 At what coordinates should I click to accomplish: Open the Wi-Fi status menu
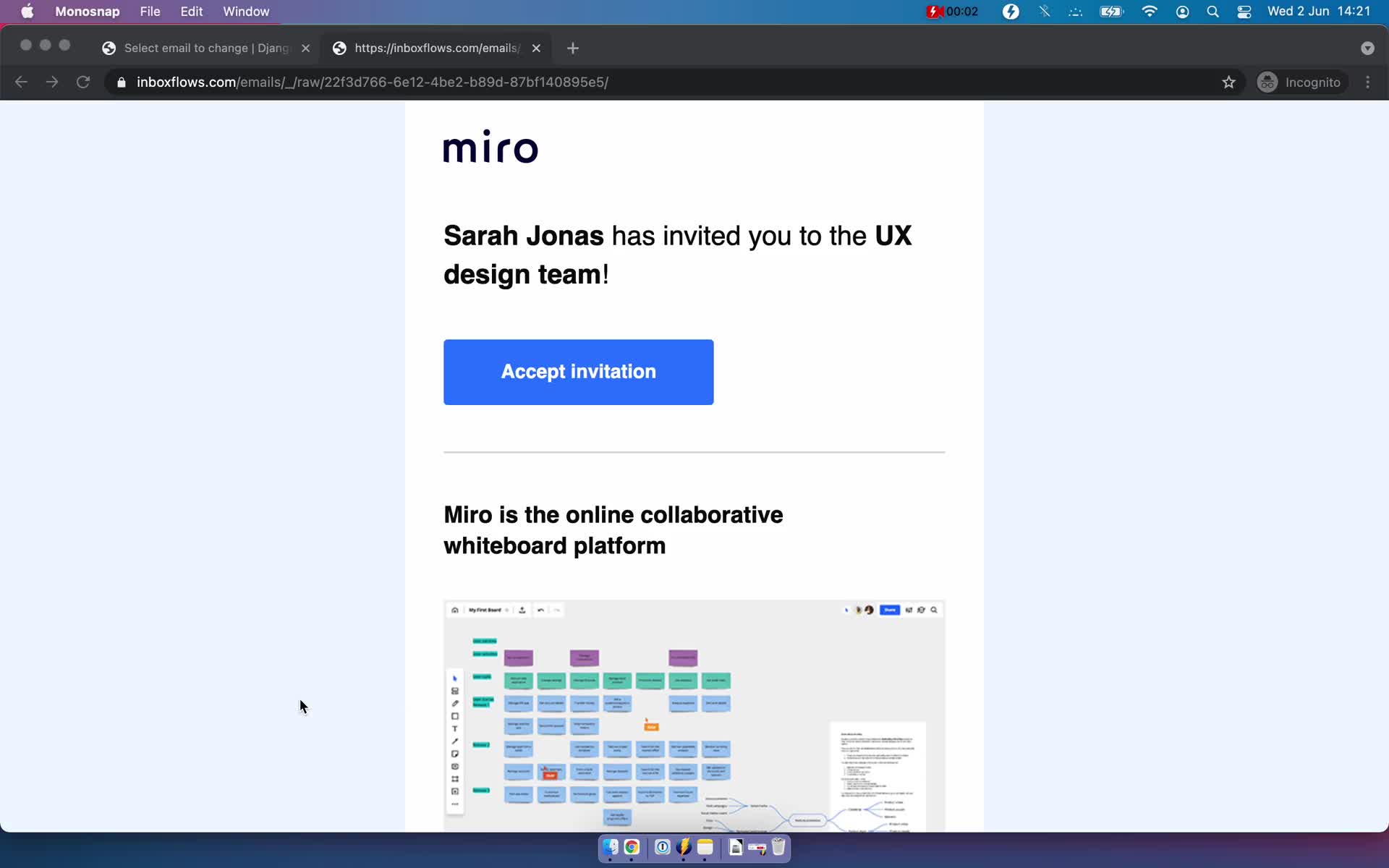(x=1149, y=12)
